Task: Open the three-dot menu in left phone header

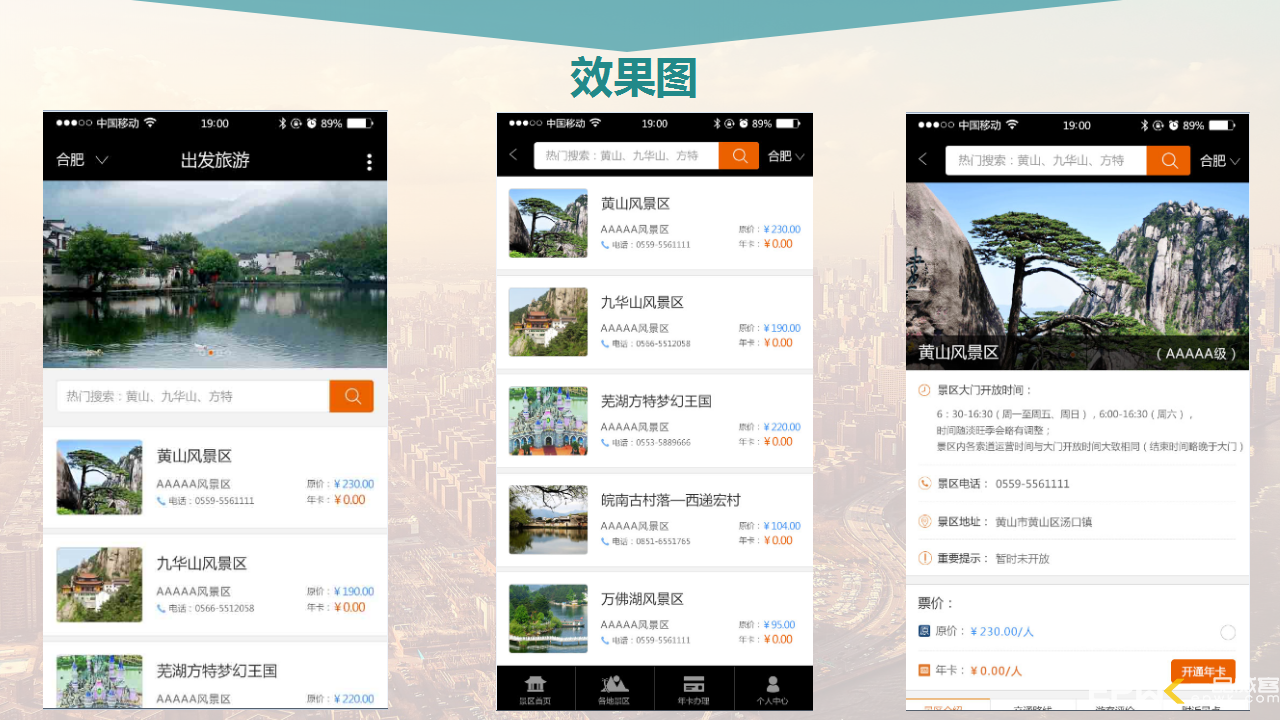Action: tap(369, 162)
